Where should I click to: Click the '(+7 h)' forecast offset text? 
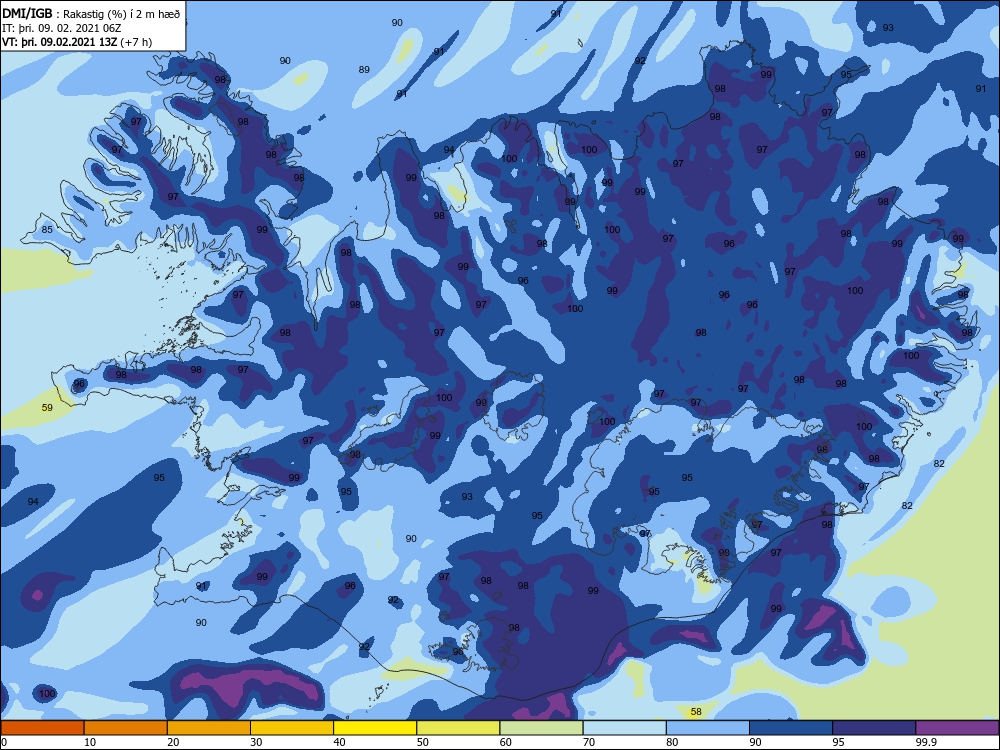[136, 42]
